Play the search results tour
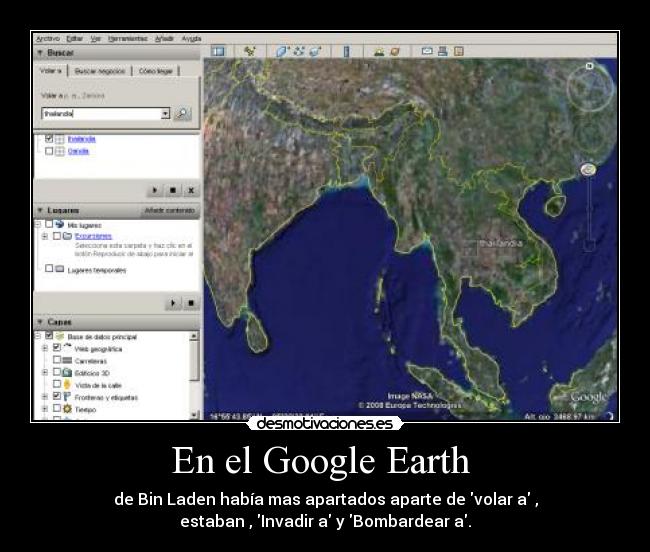650x552 pixels. [x=155, y=190]
